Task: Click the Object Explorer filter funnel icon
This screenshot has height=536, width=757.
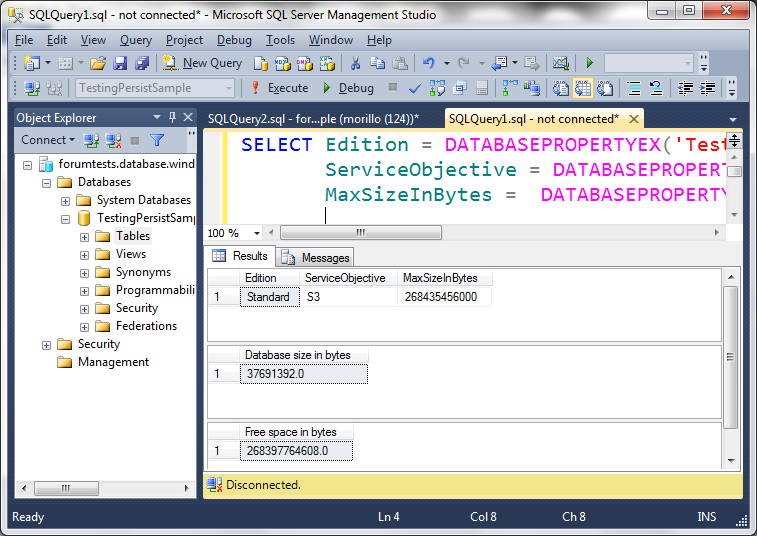Action: (157, 141)
